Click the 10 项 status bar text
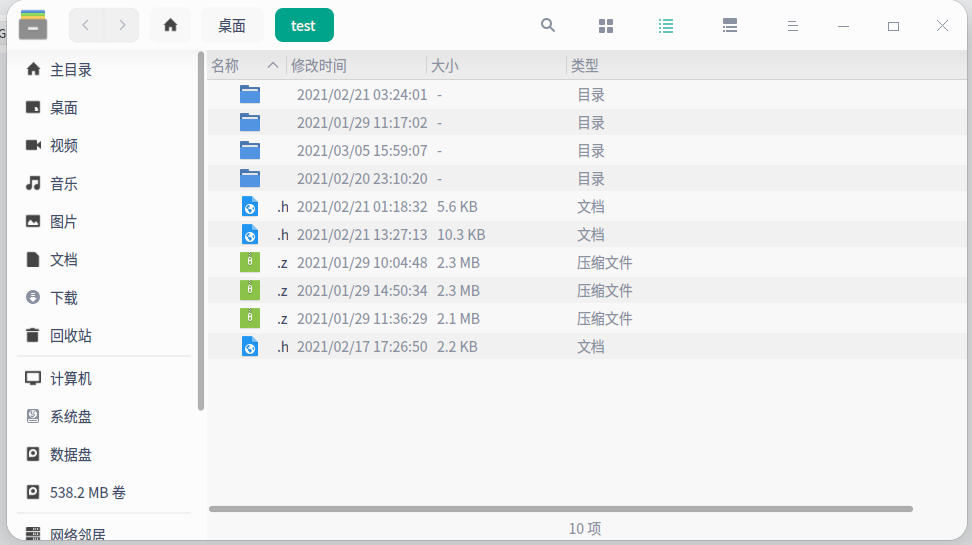Viewport: 972px width, 545px height. 585,528
